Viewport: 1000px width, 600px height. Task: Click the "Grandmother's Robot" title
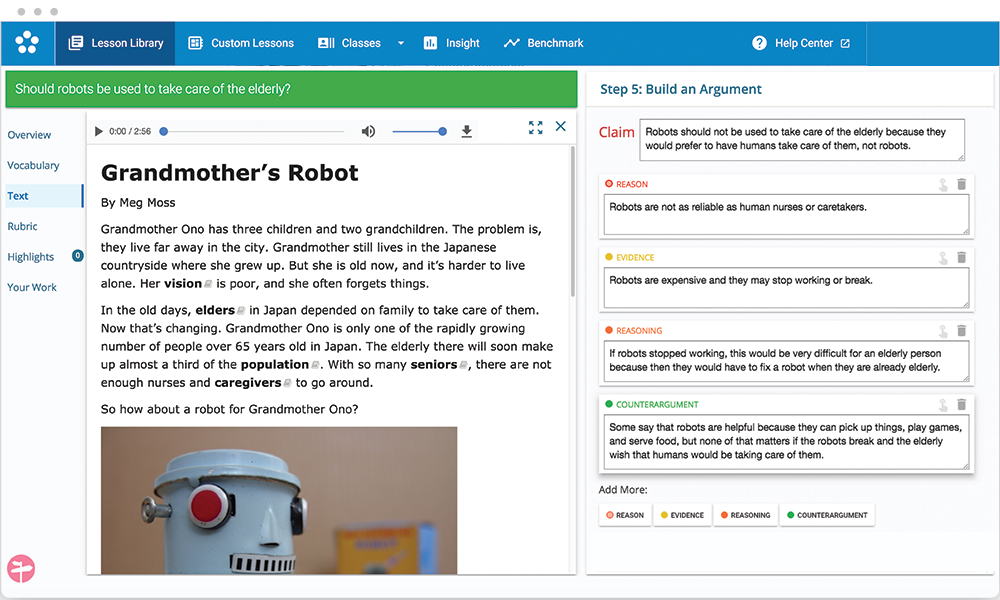(230, 173)
